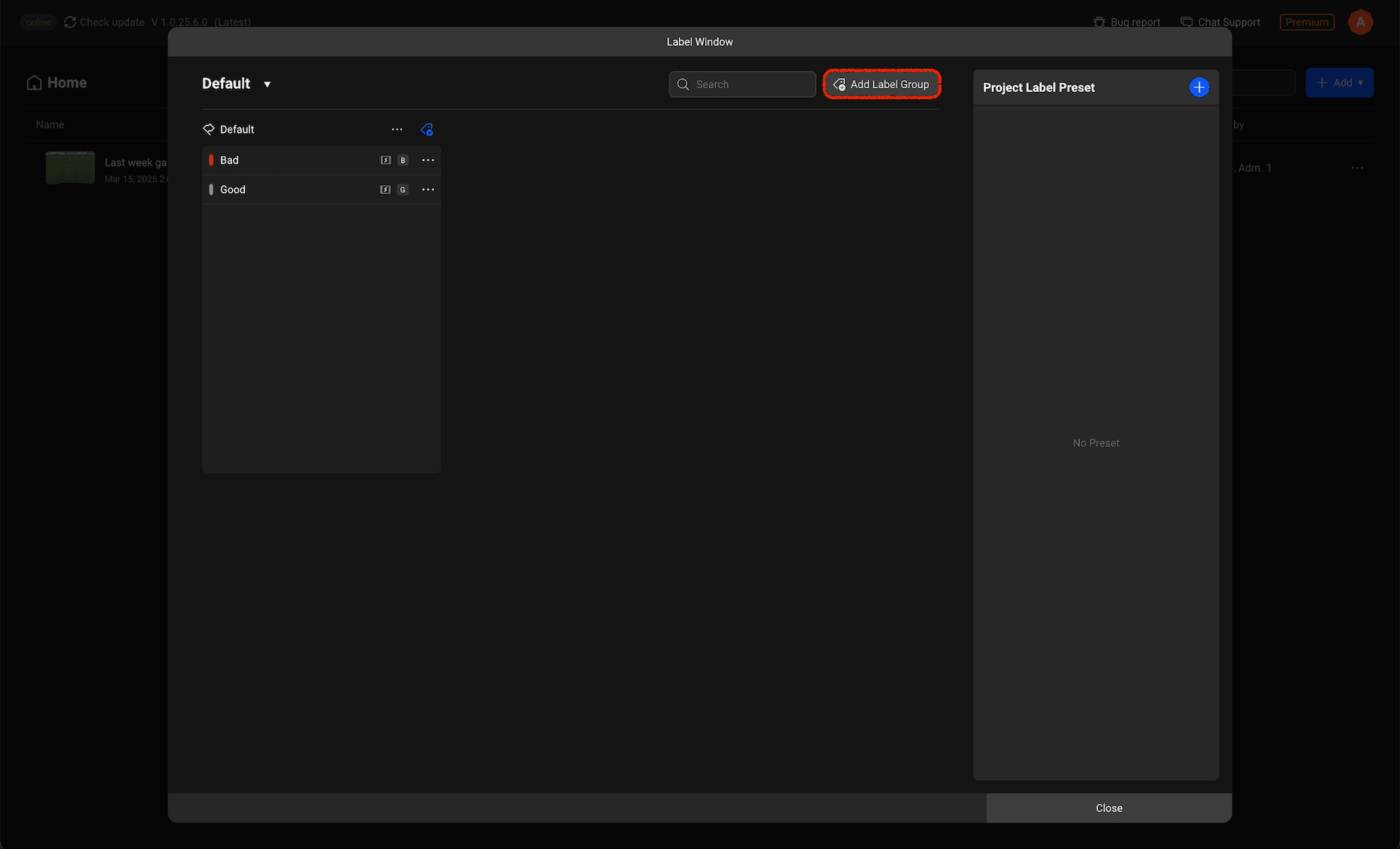
Task: Click the red Bad color swatch
Action: (x=211, y=160)
